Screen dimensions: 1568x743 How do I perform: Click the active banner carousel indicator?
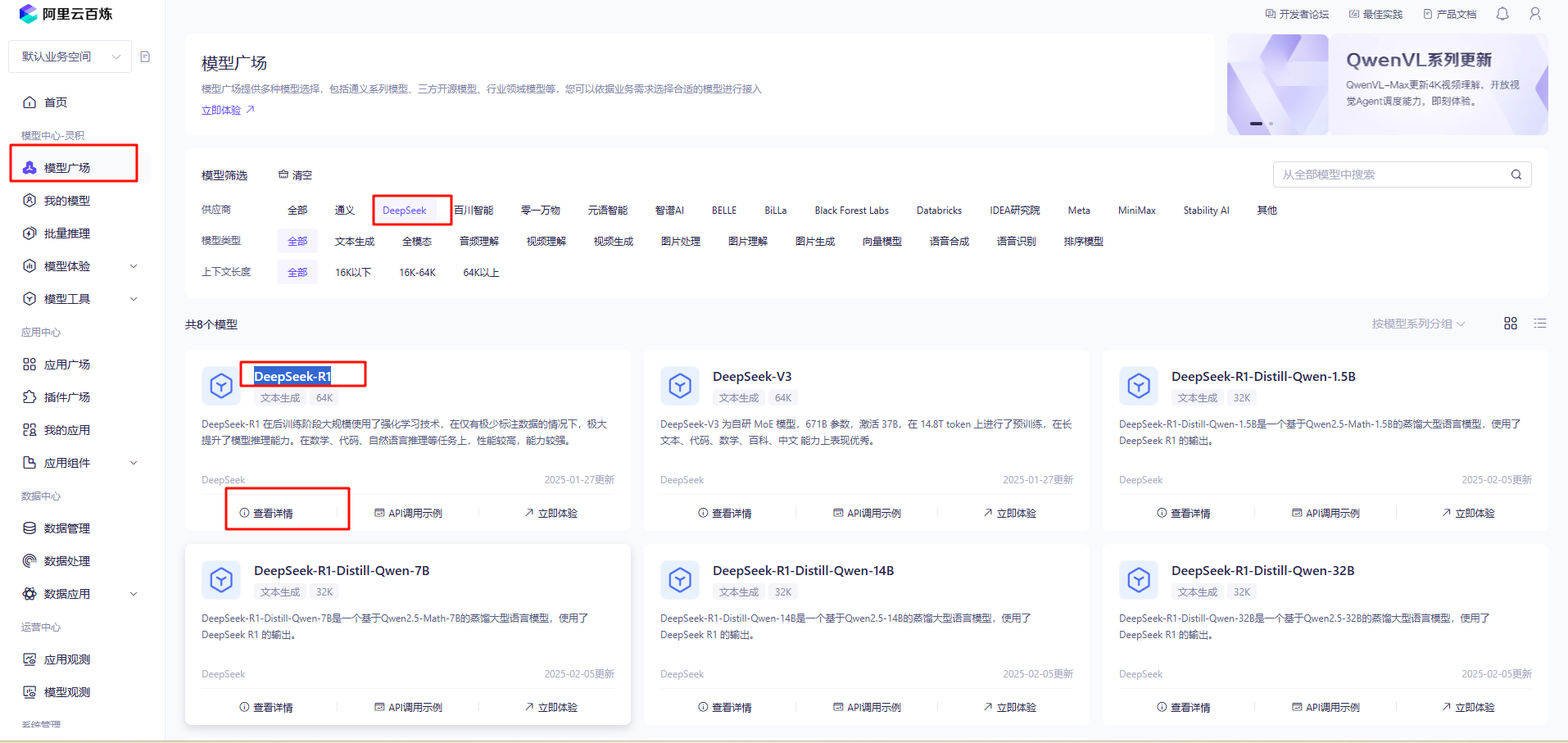pos(1256,124)
